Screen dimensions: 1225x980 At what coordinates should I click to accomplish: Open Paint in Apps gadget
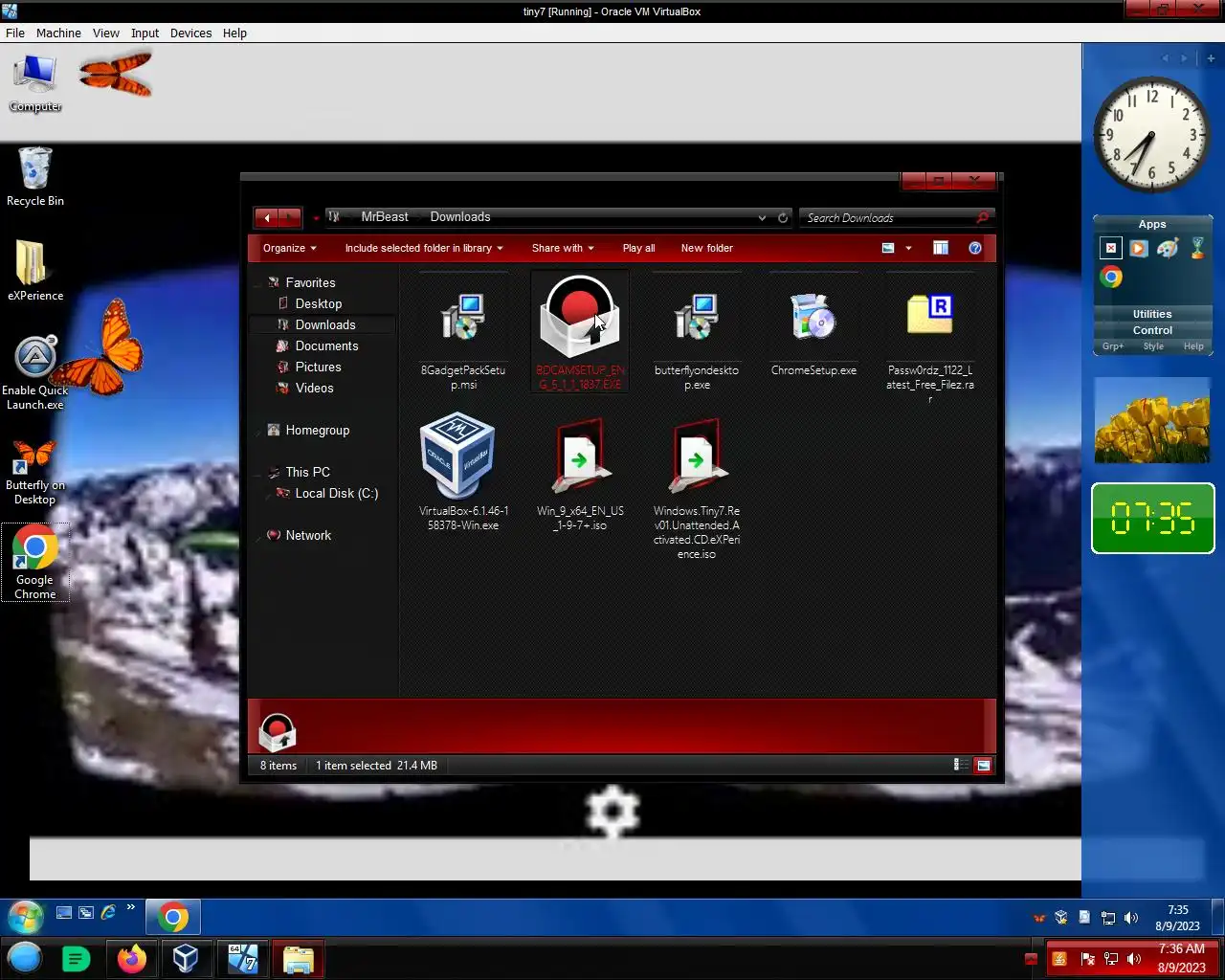coord(1168,249)
